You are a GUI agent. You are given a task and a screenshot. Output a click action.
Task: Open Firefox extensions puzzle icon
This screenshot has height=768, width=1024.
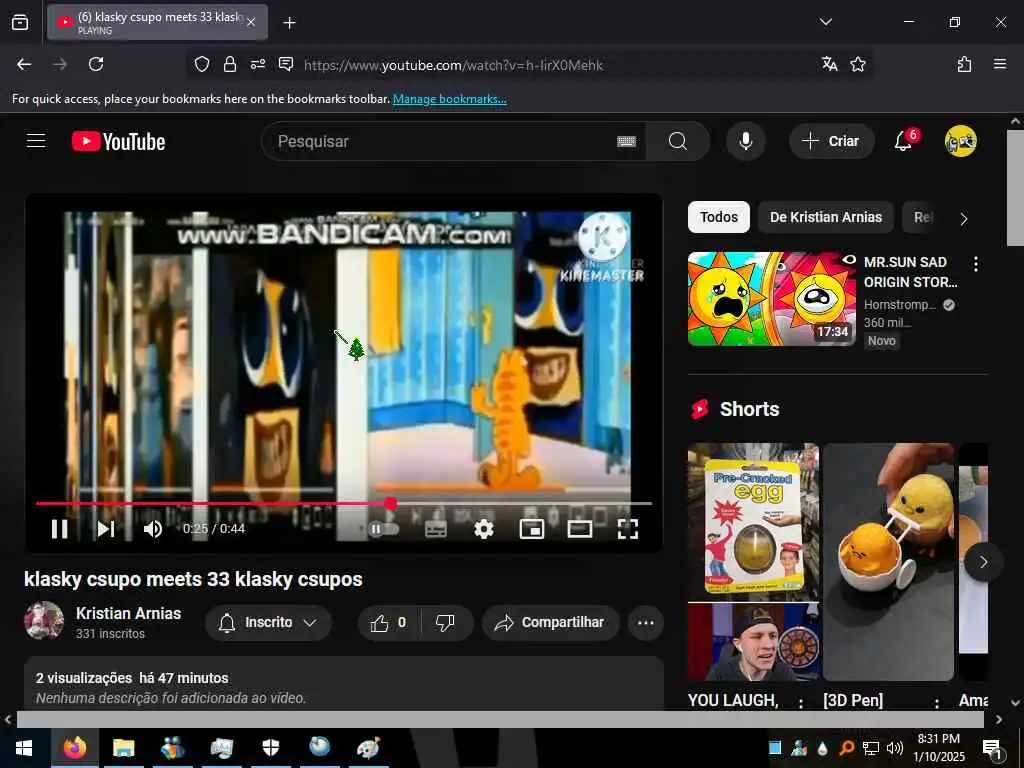(x=964, y=64)
